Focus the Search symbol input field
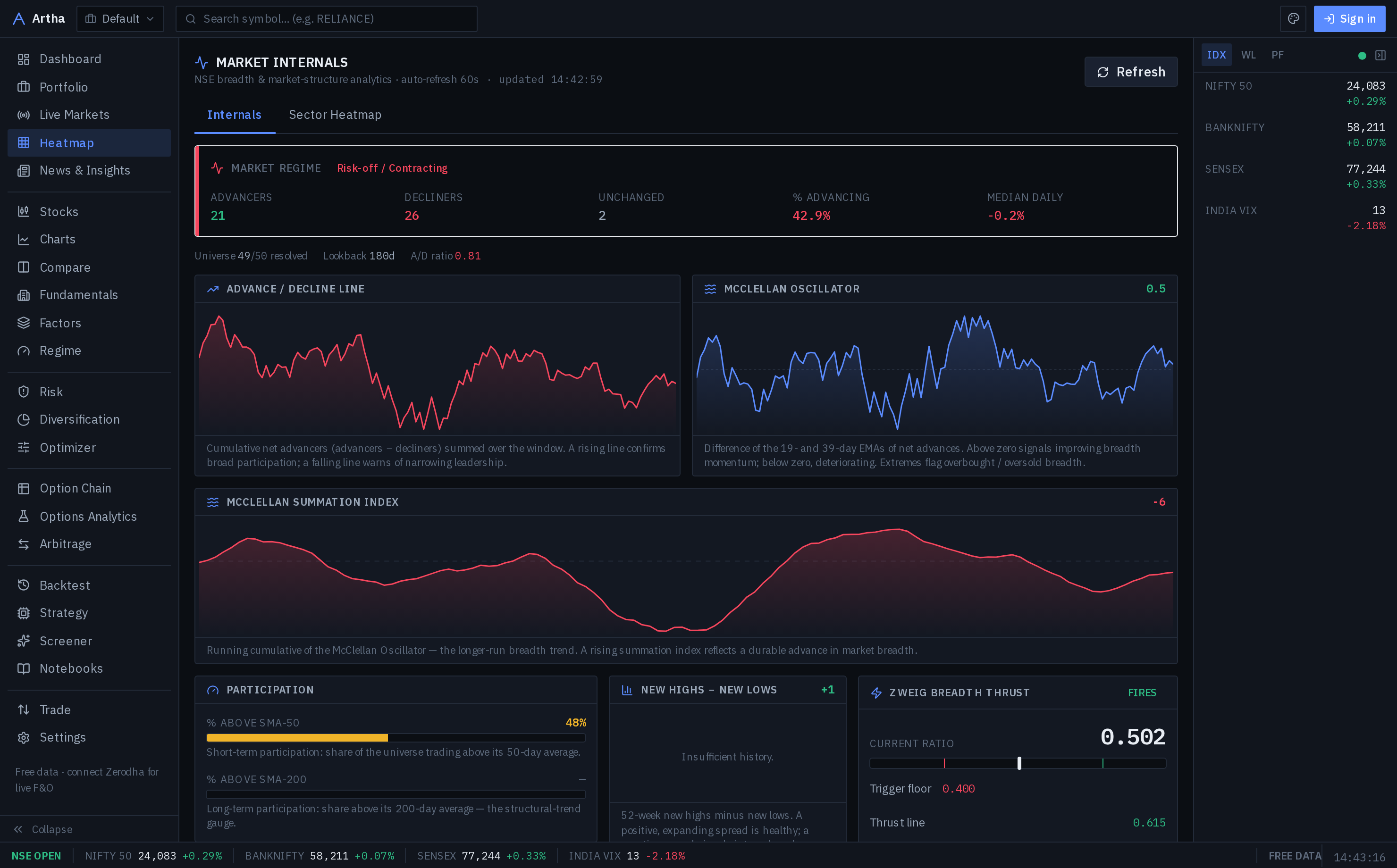The image size is (1397, 868). [326, 19]
